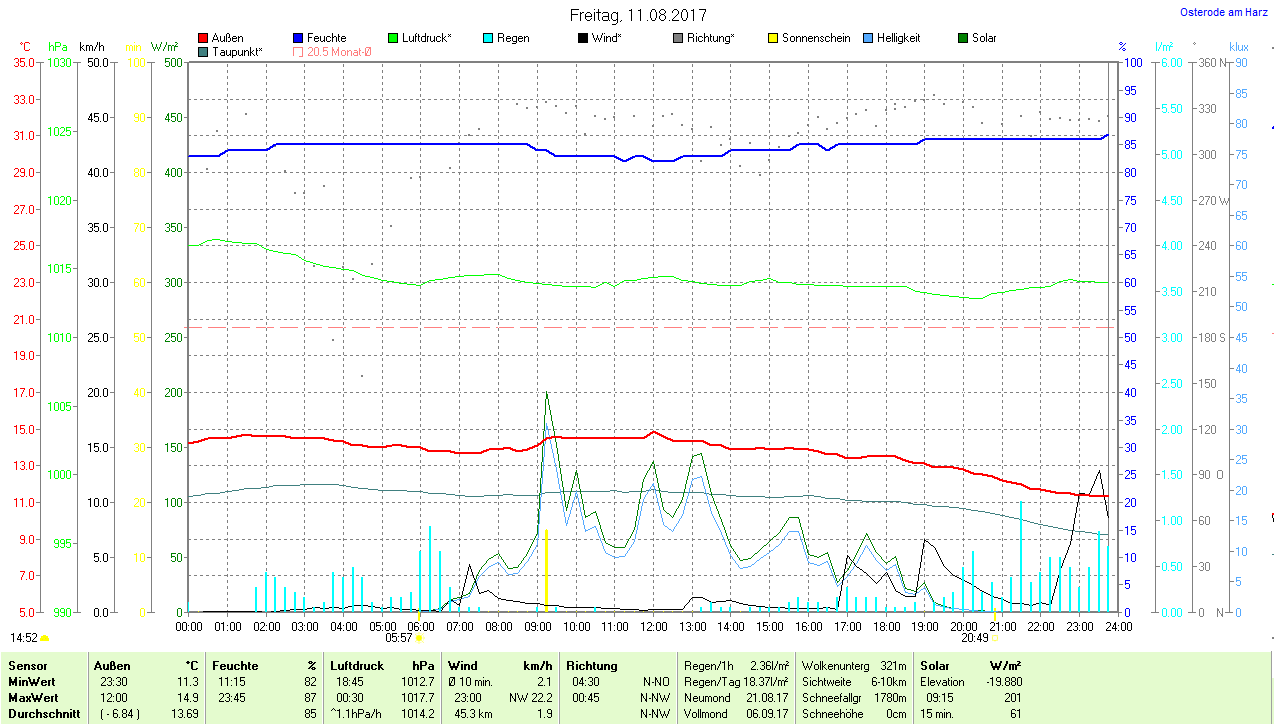The image size is (1274, 724).
Task: Click the 05:57 sunrise marker
Action: pyautogui.click(x=399, y=637)
